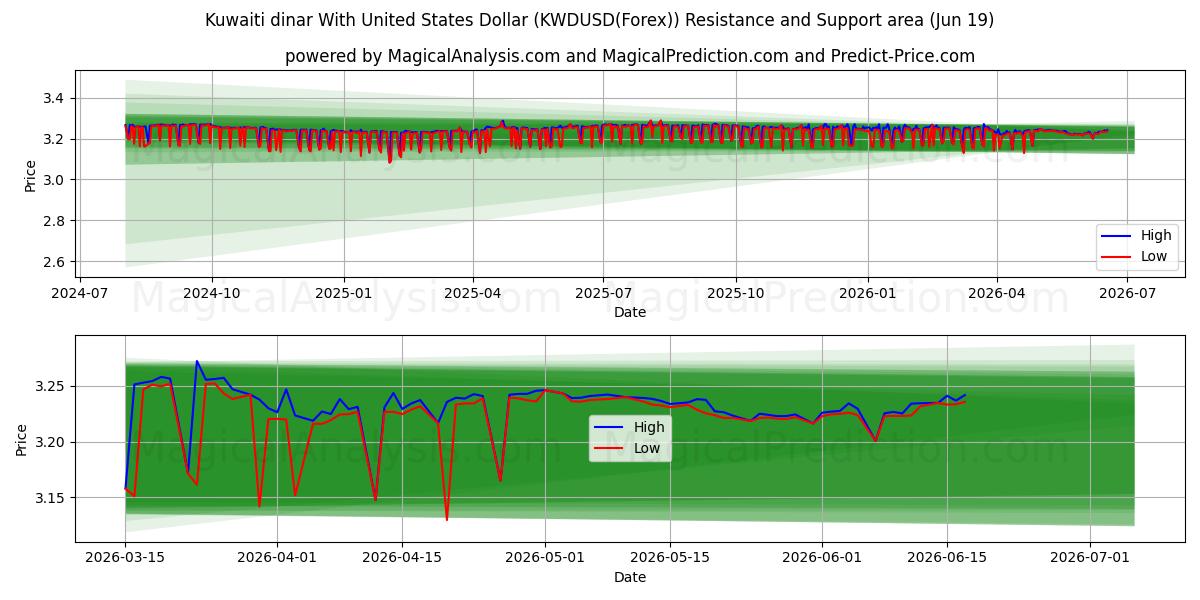
Task: Click the 2026-01 date tick label
Action: click(867, 293)
